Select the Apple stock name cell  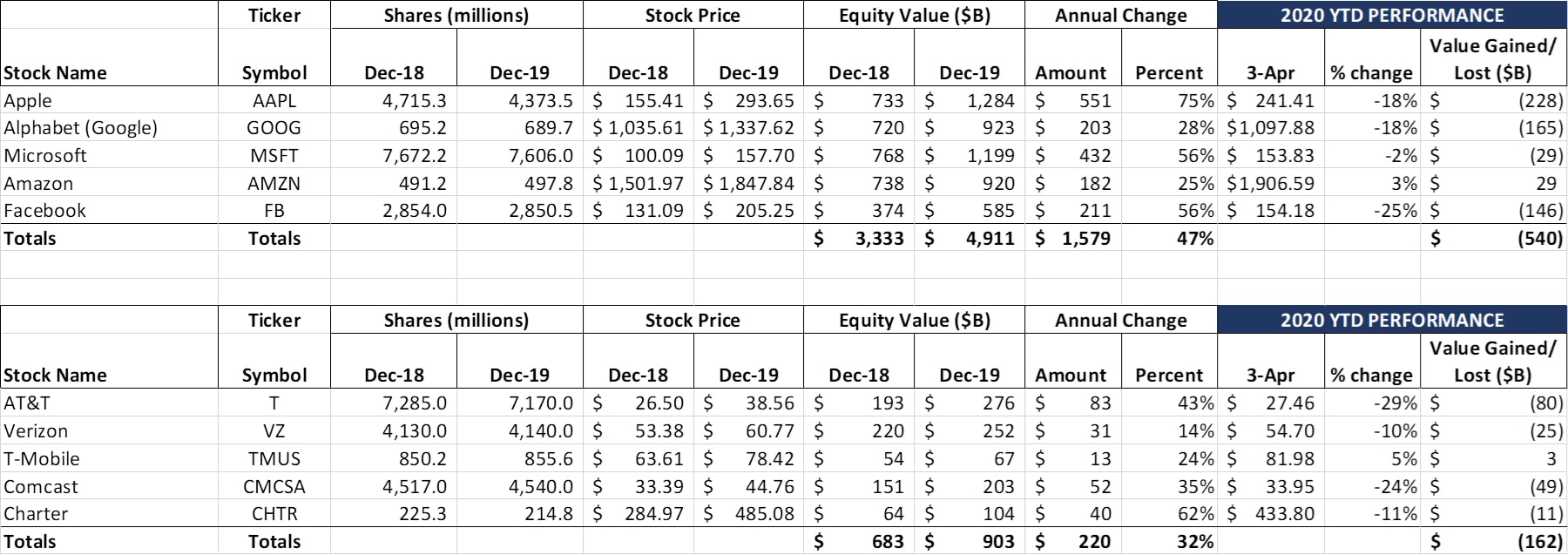click(28, 100)
